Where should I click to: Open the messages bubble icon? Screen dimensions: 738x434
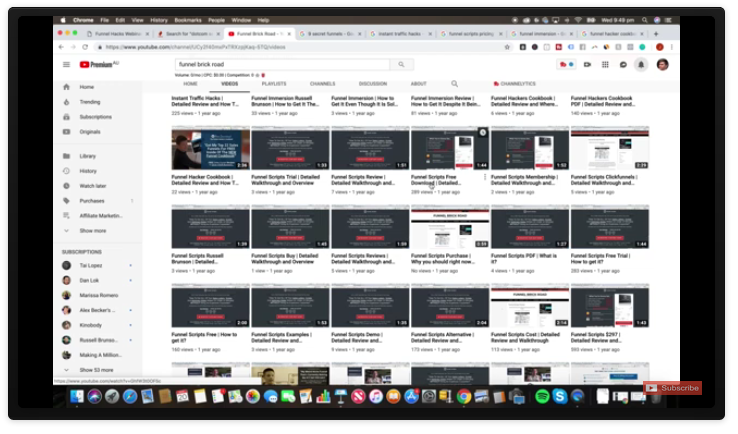623,64
